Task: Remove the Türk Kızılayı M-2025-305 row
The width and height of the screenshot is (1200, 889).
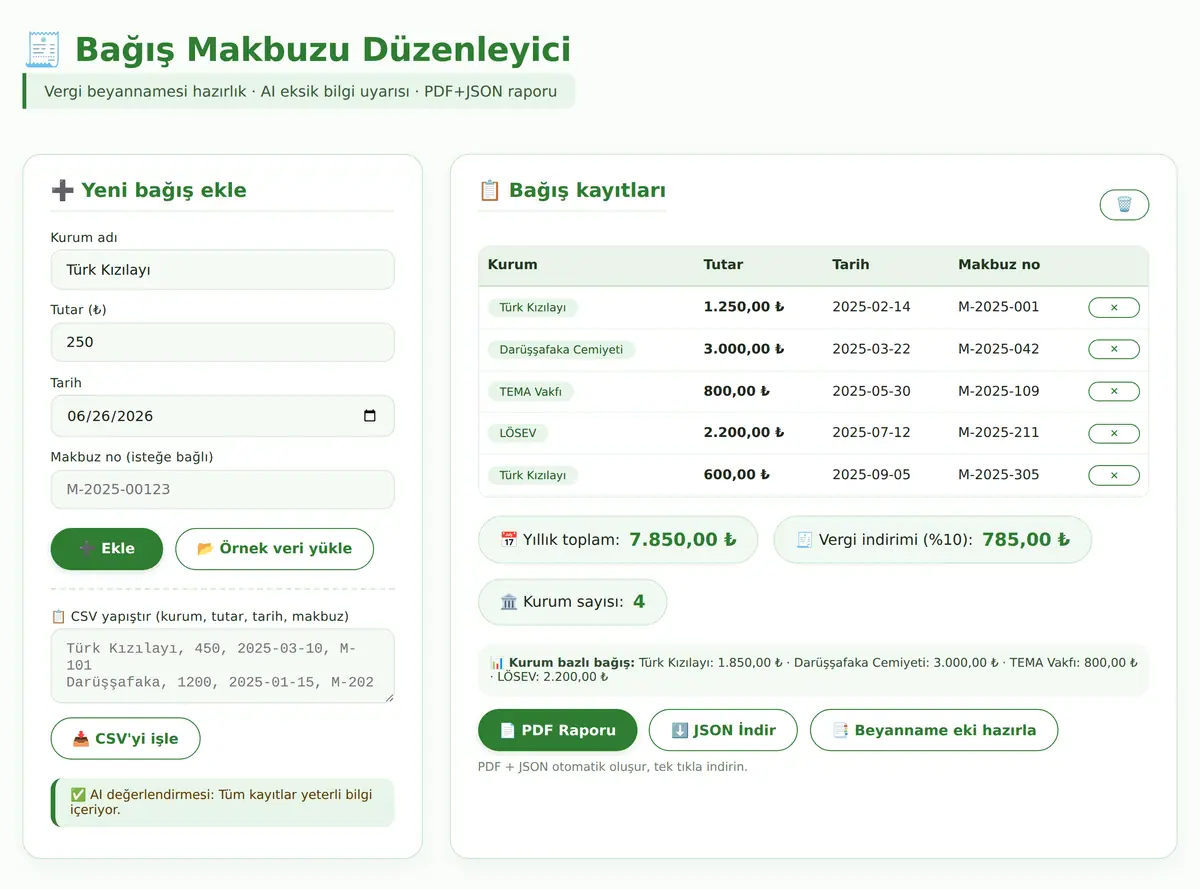Action: [x=1114, y=475]
